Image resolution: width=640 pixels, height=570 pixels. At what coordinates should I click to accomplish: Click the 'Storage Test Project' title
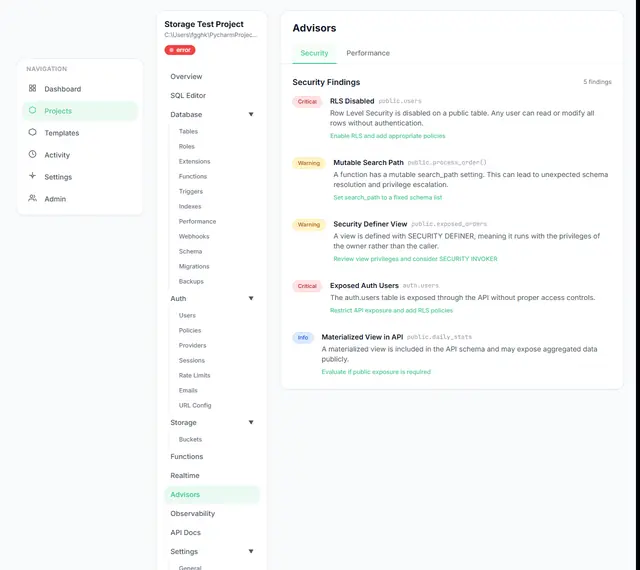click(204, 24)
